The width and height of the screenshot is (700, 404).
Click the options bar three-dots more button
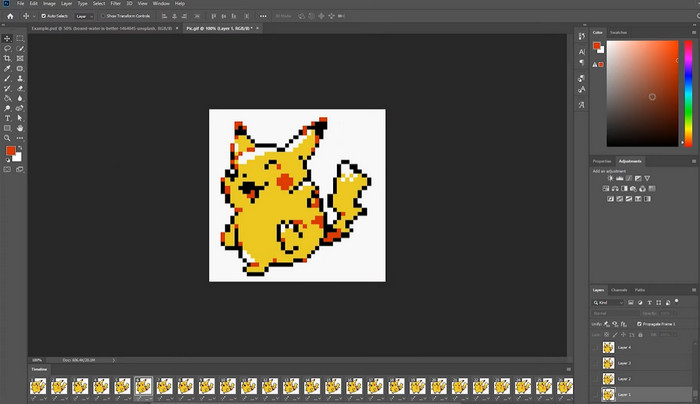(263, 16)
